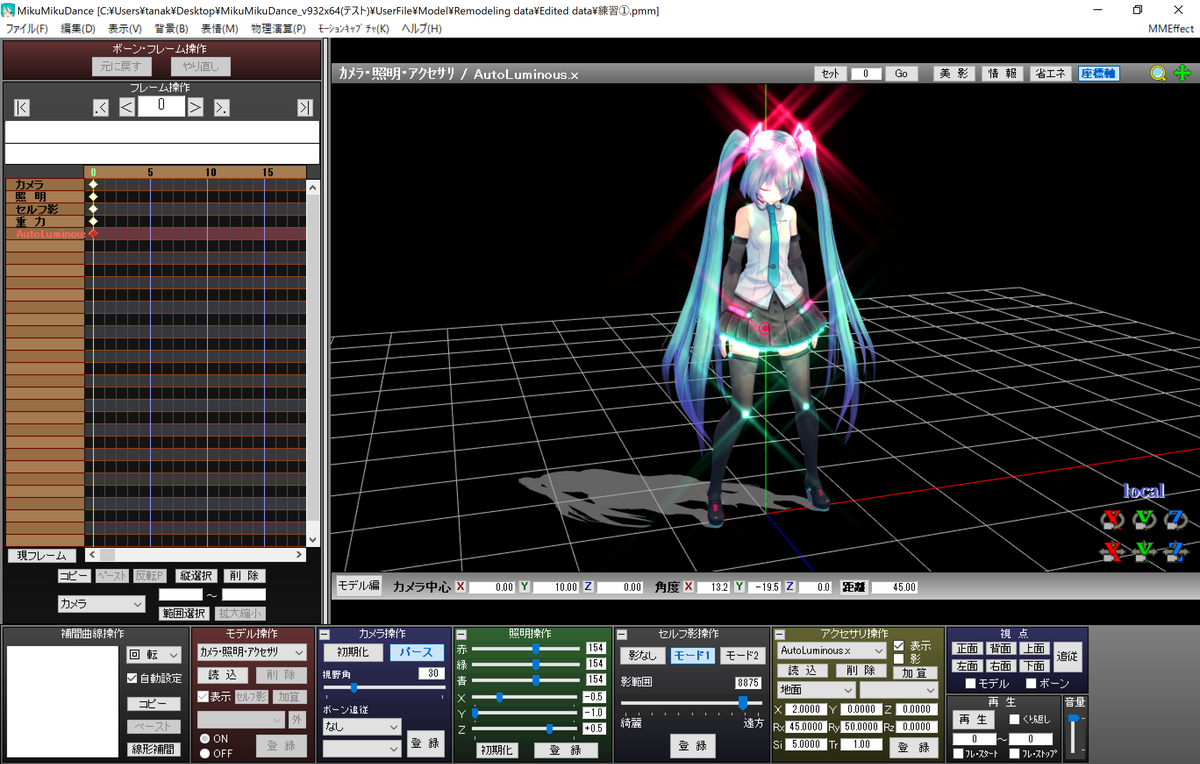Toggle accessory 表示 checkbox
The height and width of the screenshot is (764, 1200).
[x=899, y=646]
